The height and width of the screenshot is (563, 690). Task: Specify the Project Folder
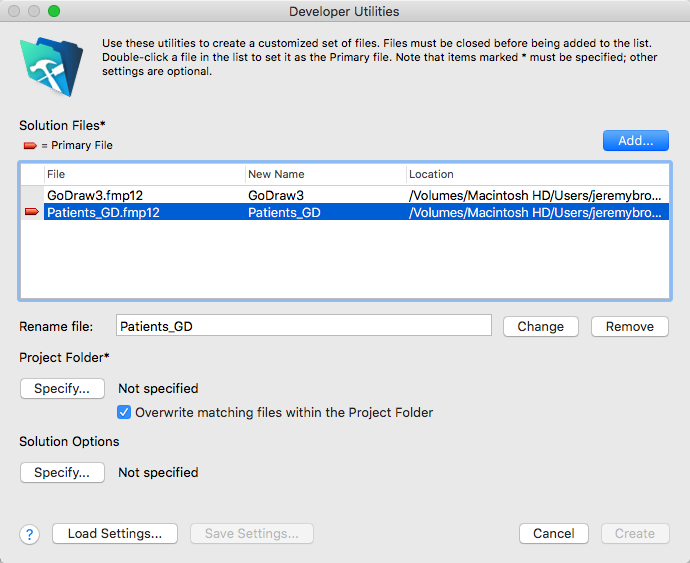[62, 389]
